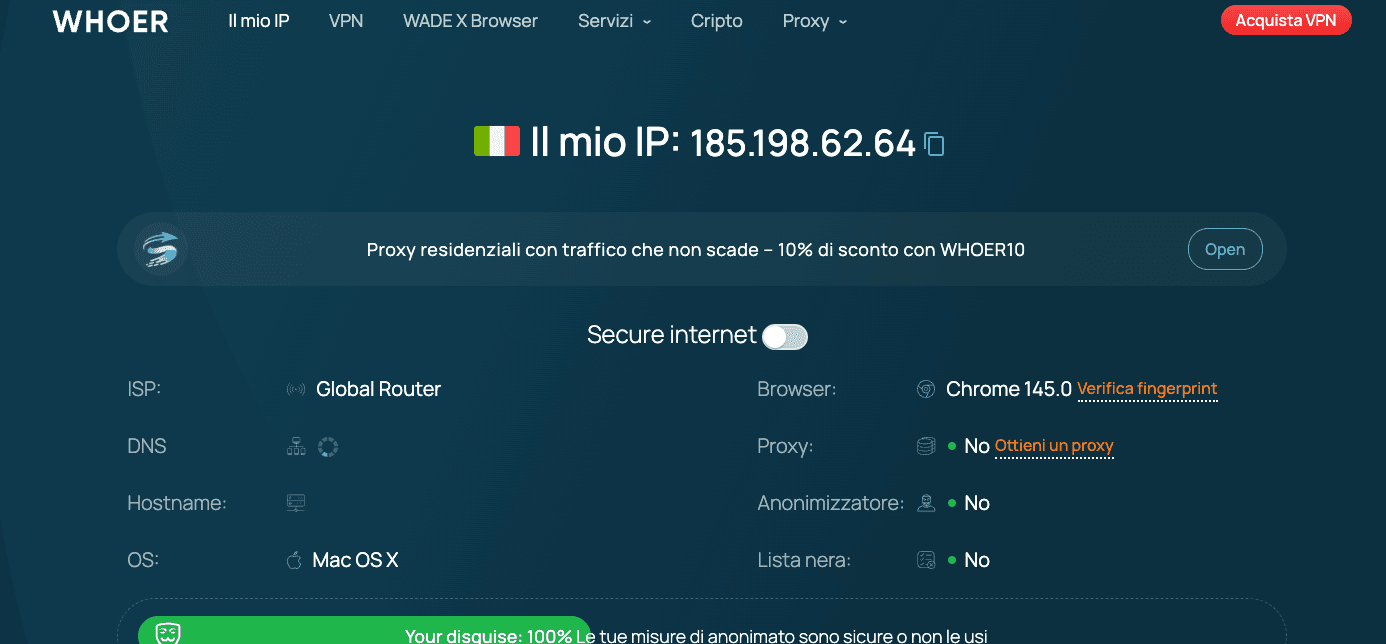Click the Anonimizzatore spy icon
1386x644 pixels.
925,503
